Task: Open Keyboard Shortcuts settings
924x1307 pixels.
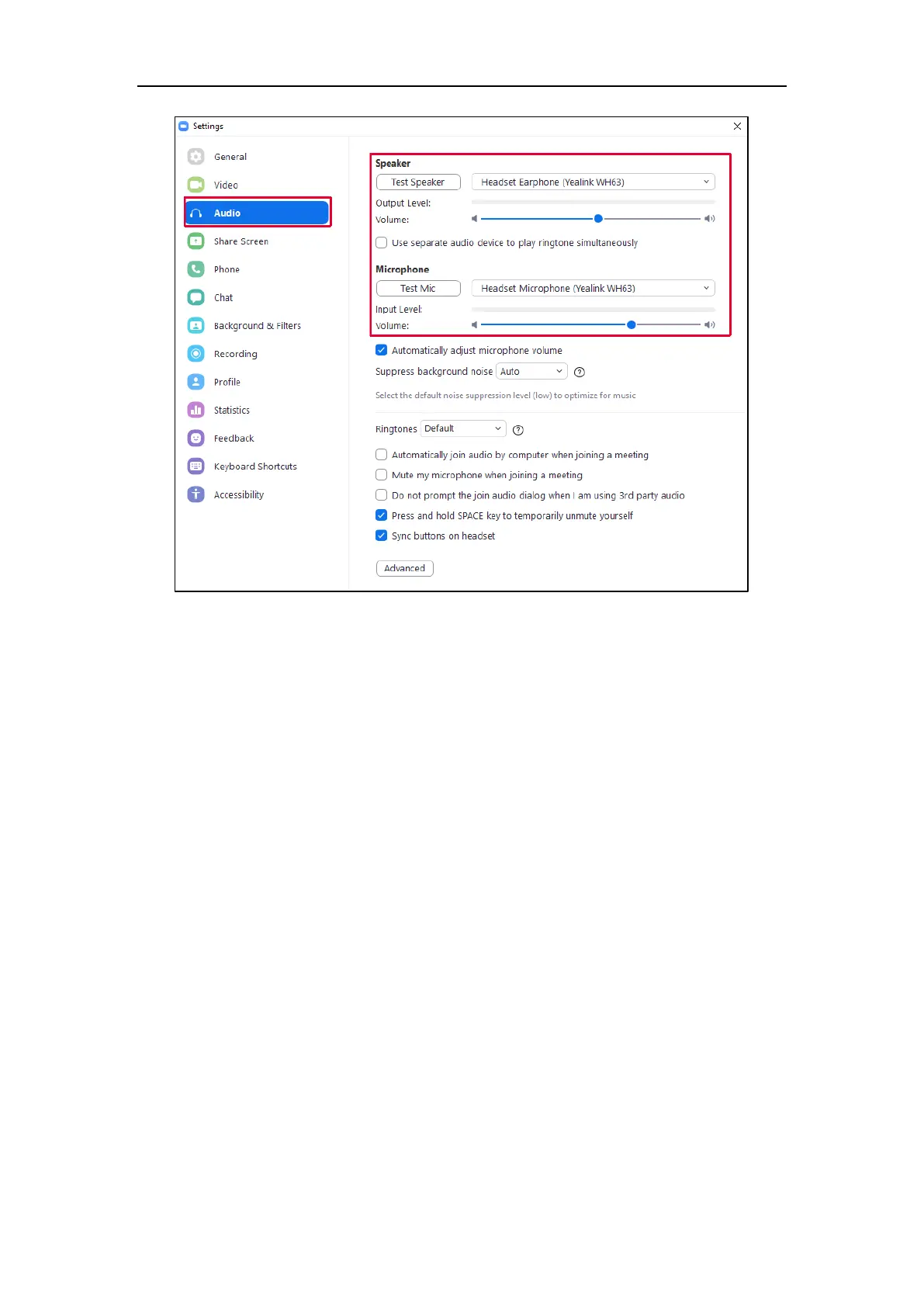Action: coord(255,466)
